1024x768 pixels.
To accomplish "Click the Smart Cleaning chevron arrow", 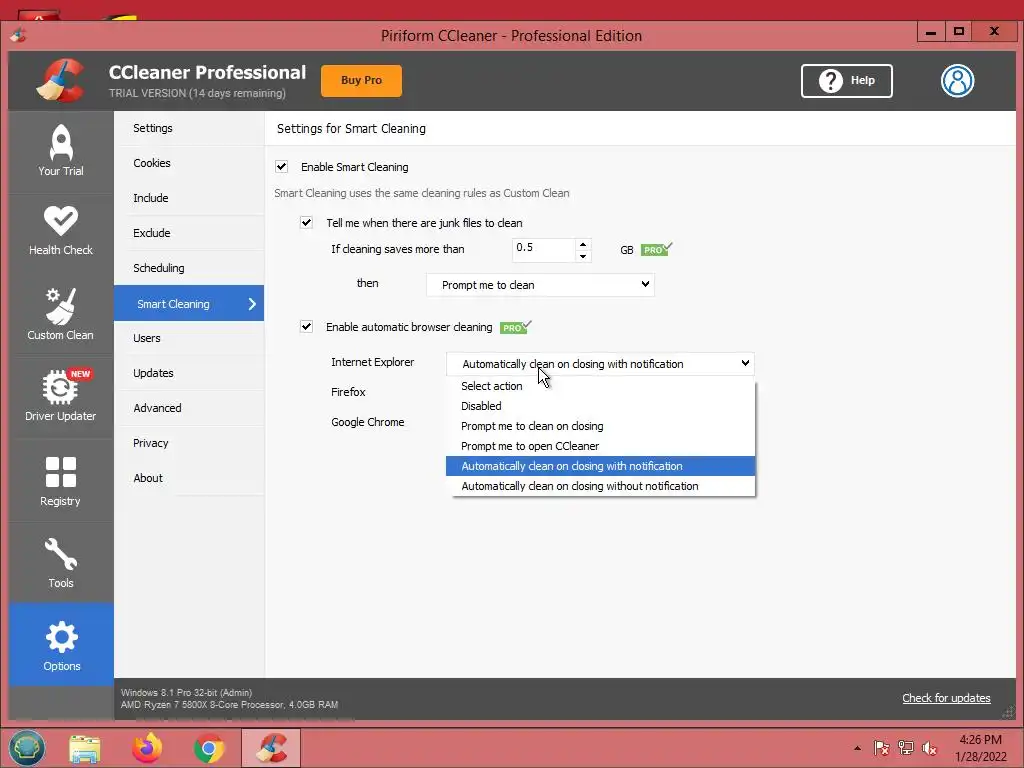I will (x=252, y=304).
